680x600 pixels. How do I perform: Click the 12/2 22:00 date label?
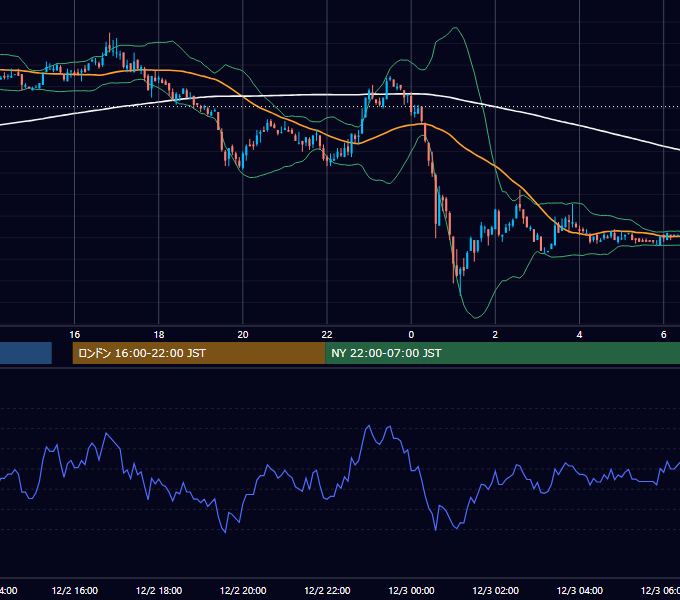327,591
